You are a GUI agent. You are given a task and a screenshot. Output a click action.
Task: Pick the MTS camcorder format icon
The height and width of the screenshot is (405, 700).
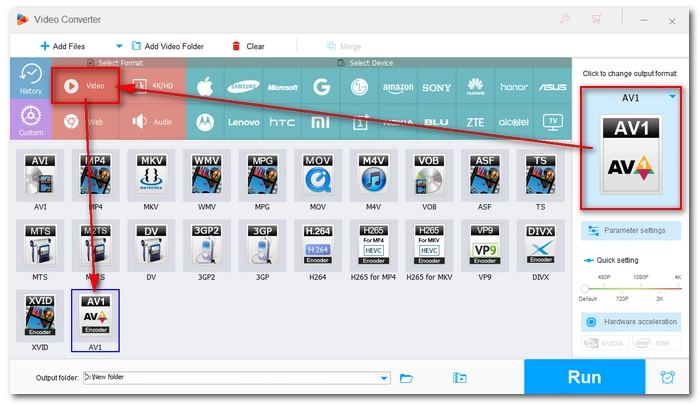tap(40, 245)
